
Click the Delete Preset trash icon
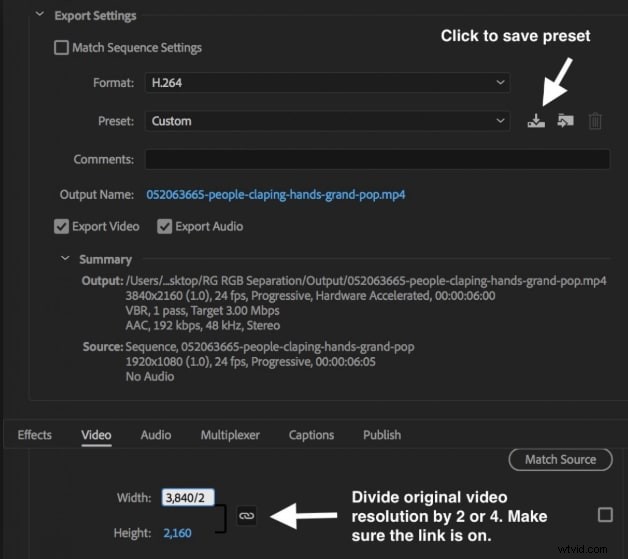pos(595,121)
